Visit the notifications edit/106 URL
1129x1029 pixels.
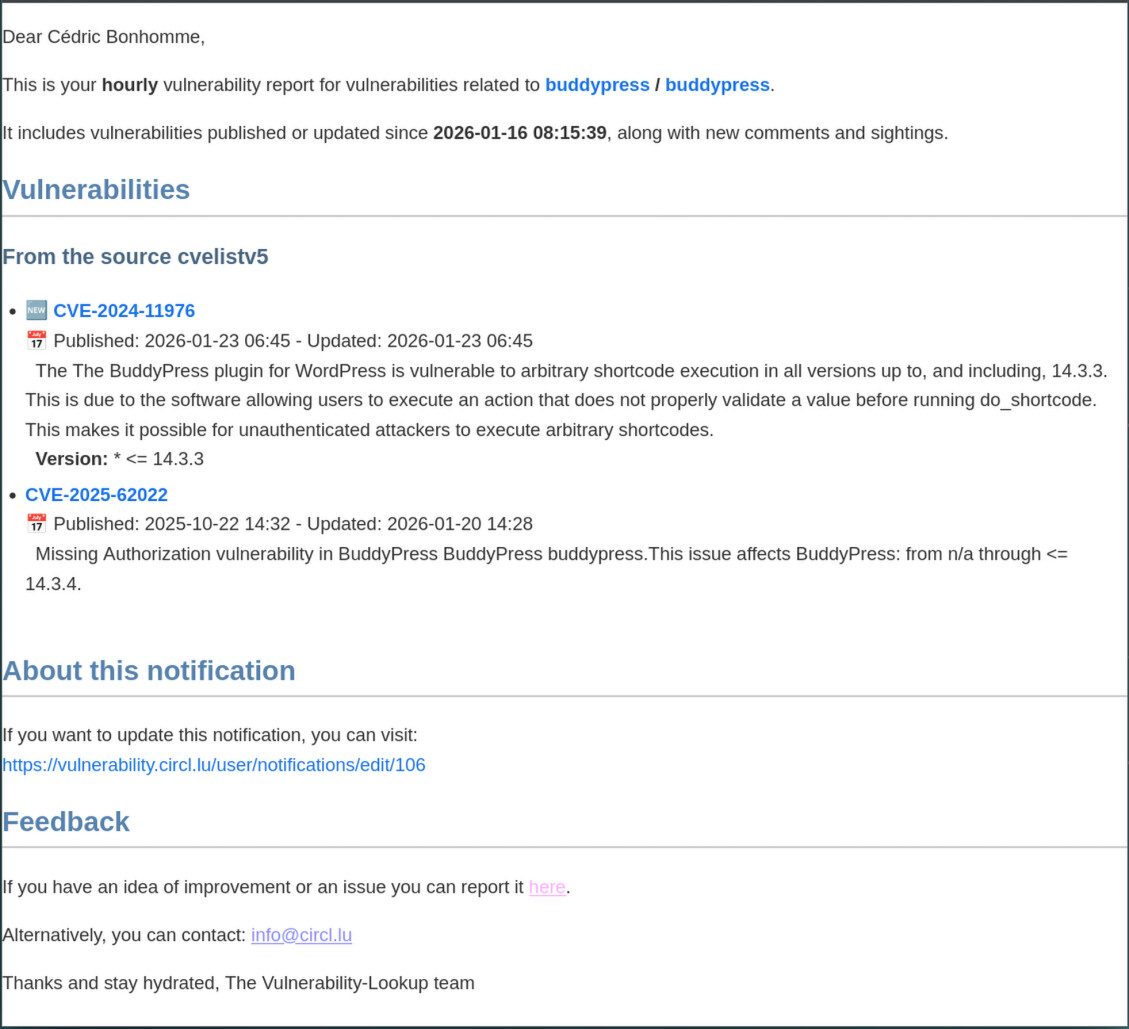coord(214,765)
